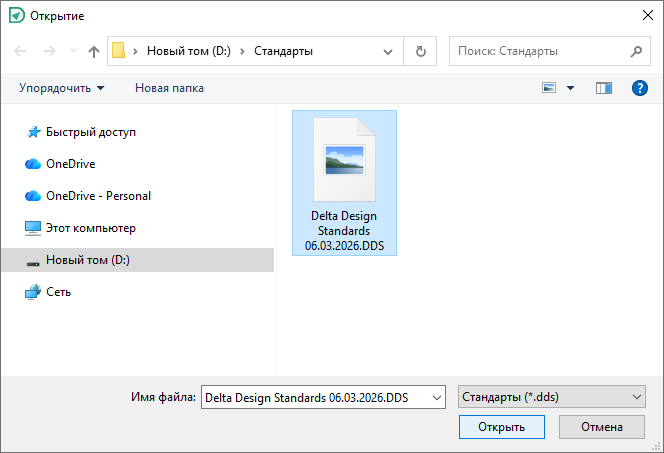Toggle the preview pane
The image size is (664, 453).
tap(604, 88)
